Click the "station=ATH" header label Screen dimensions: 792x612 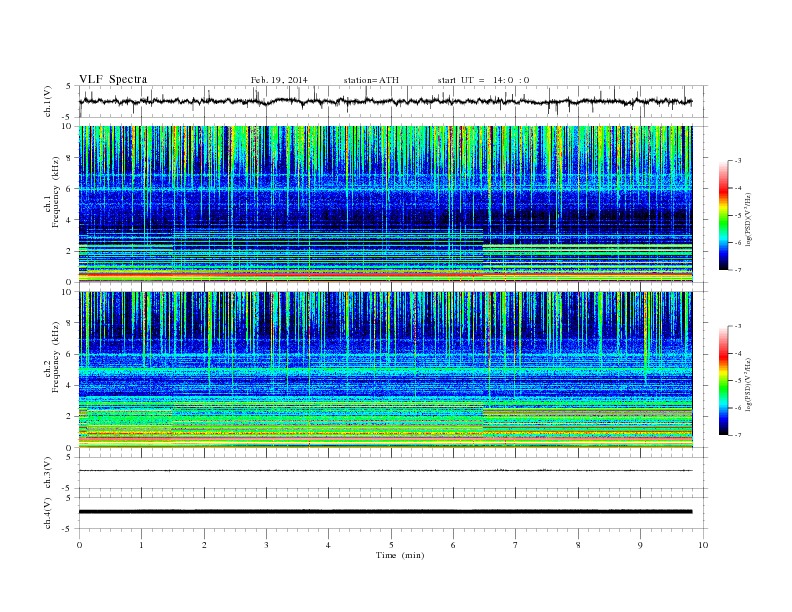coord(371,80)
